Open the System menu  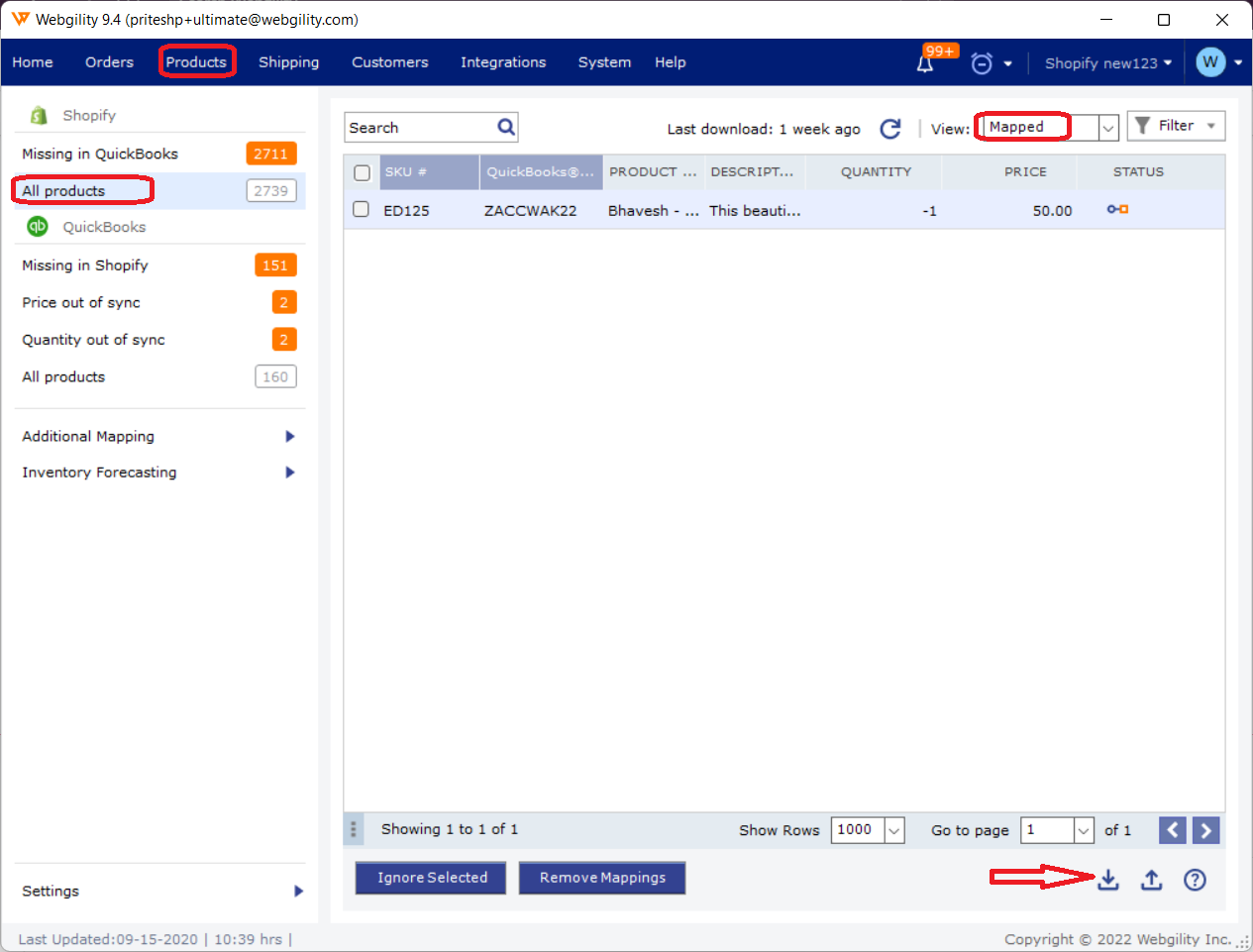pos(604,62)
